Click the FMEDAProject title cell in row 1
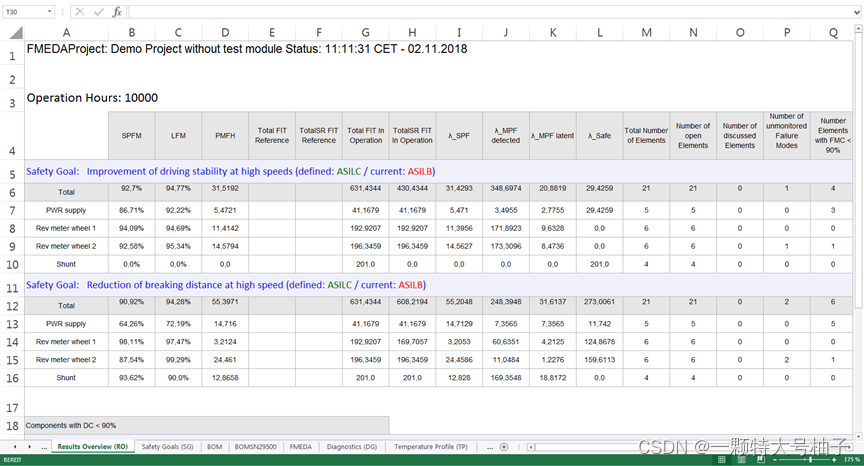The width and height of the screenshot is (864, 466). [x=247, y=49]
